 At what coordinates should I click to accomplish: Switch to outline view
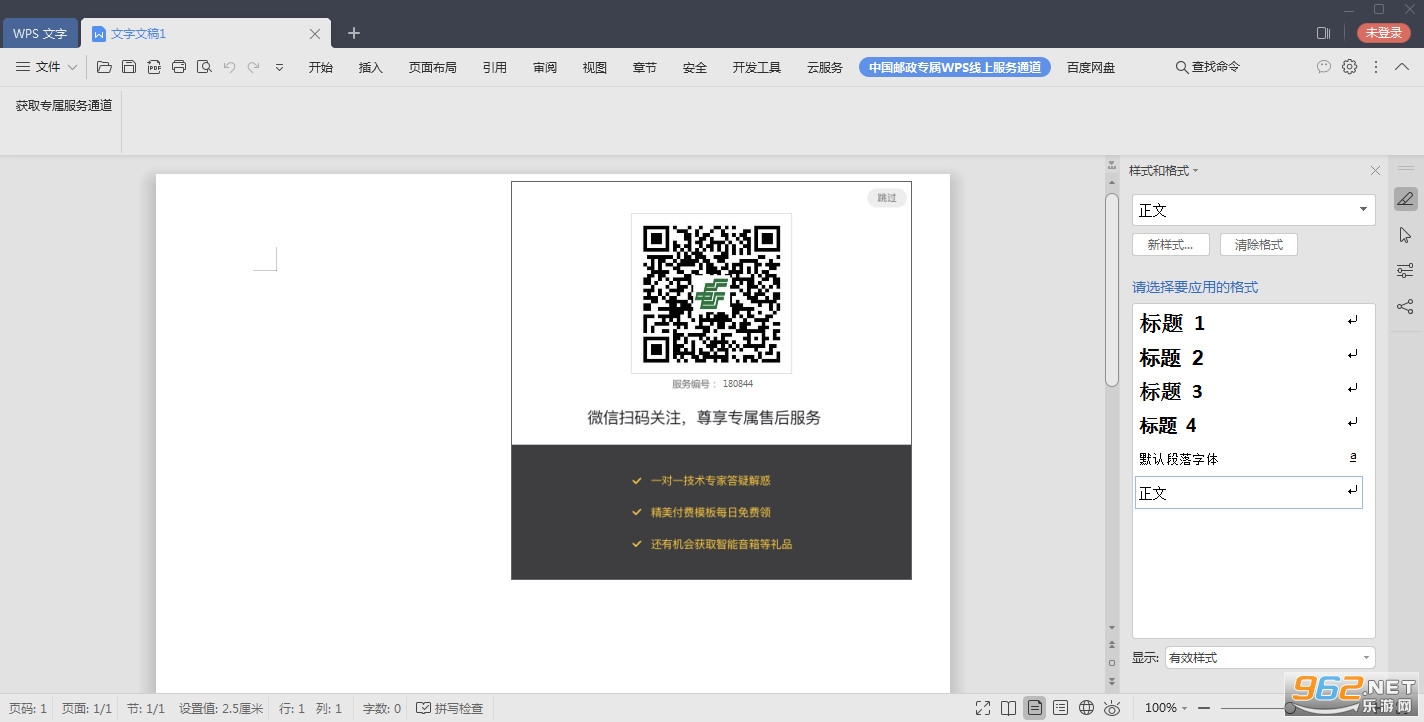click(1061, 708)
